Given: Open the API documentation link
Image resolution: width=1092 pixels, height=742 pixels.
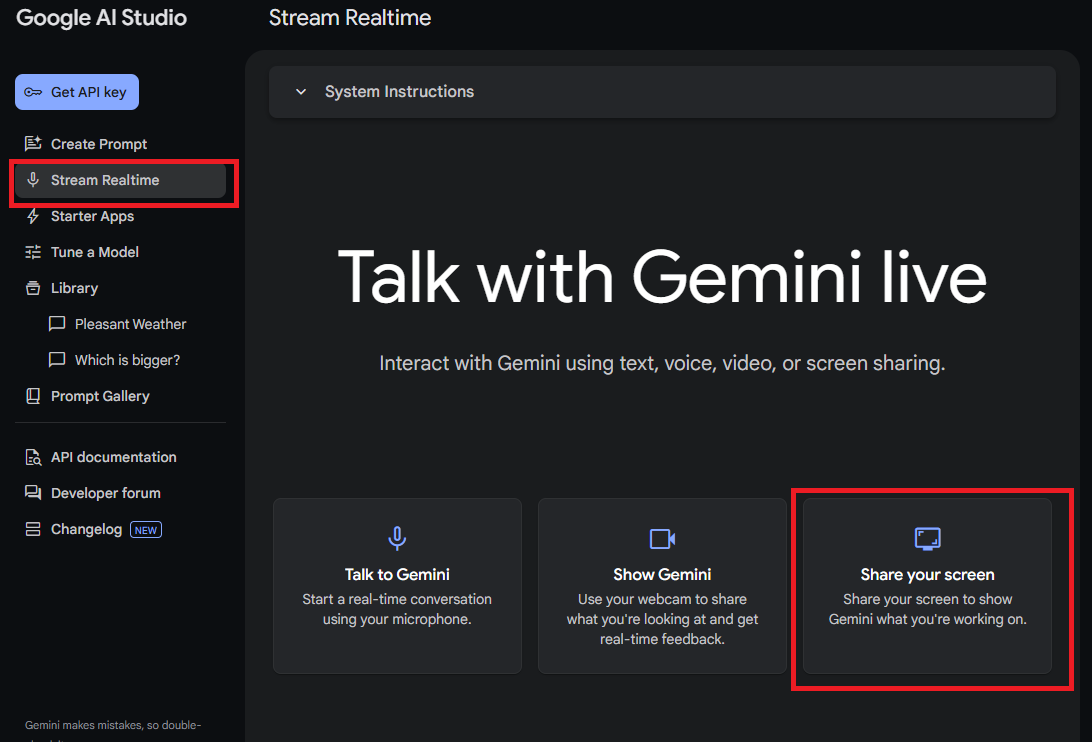Looking at the screenshot, I should [120, 457].
